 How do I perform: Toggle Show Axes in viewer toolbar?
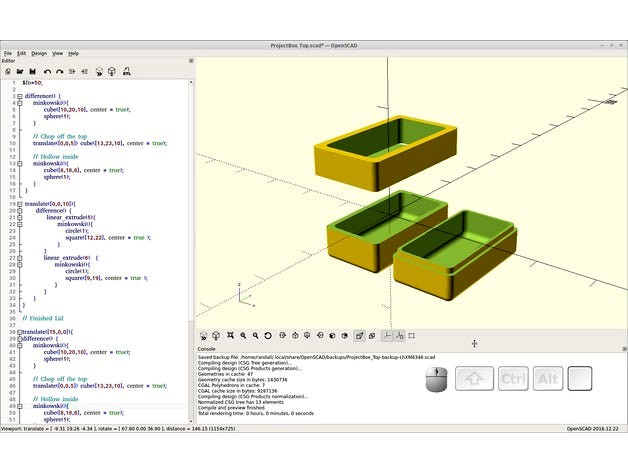[387, 336]
